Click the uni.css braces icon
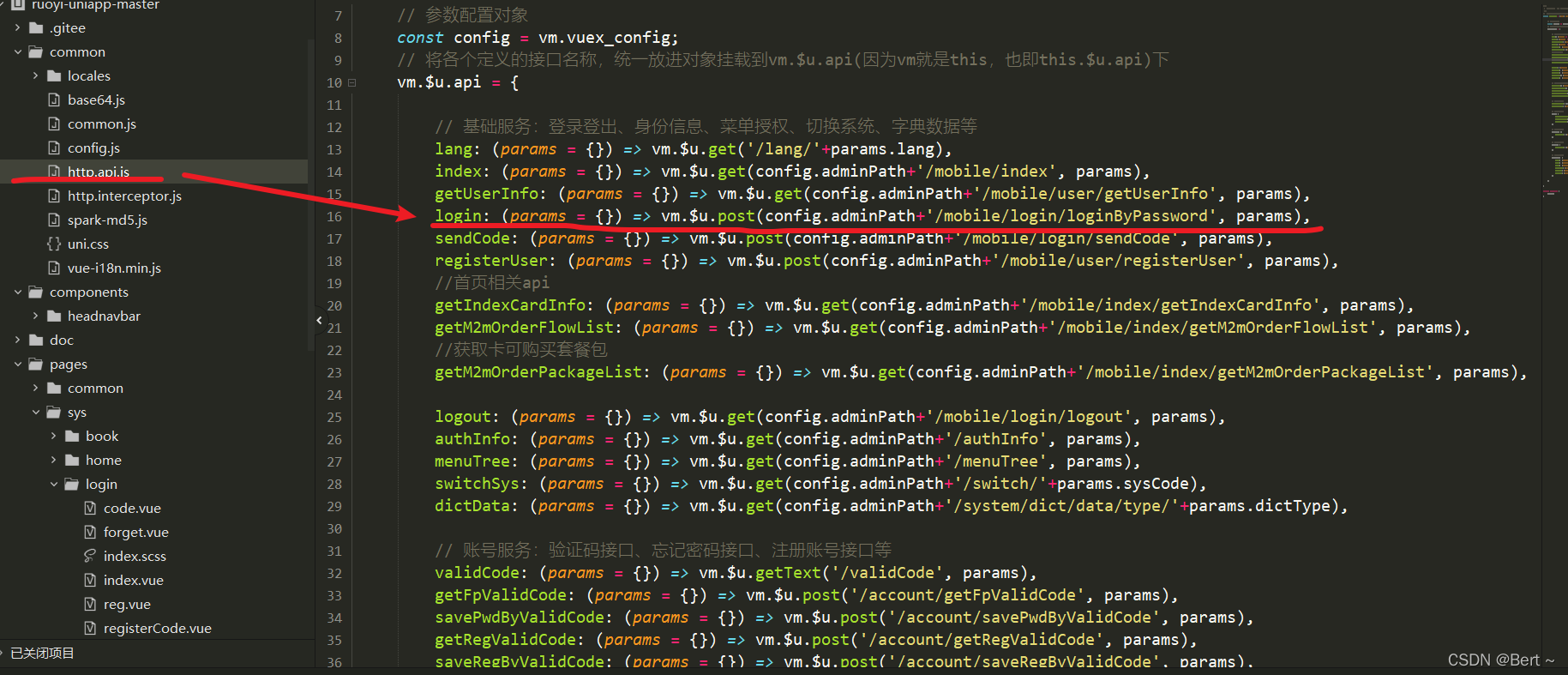 click(x=54, y=244)
